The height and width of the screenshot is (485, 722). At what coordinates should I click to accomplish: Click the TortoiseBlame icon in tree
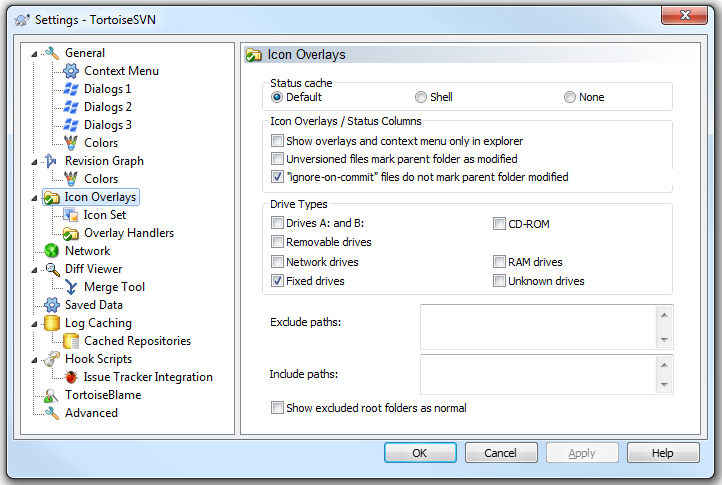click(x=52, y=395)
